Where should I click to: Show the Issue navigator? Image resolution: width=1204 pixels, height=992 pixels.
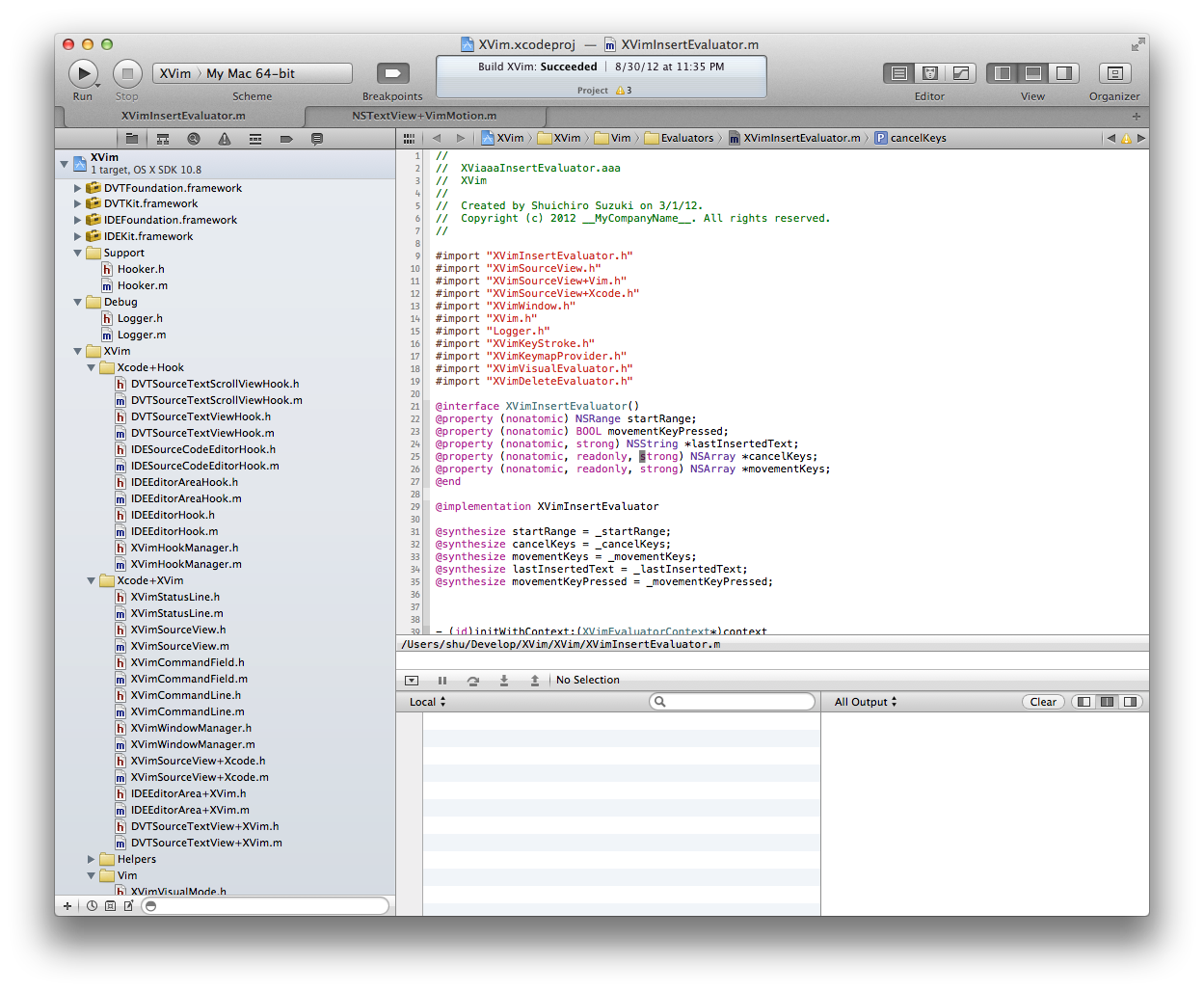pyautogui.click(x=225, y=139)
